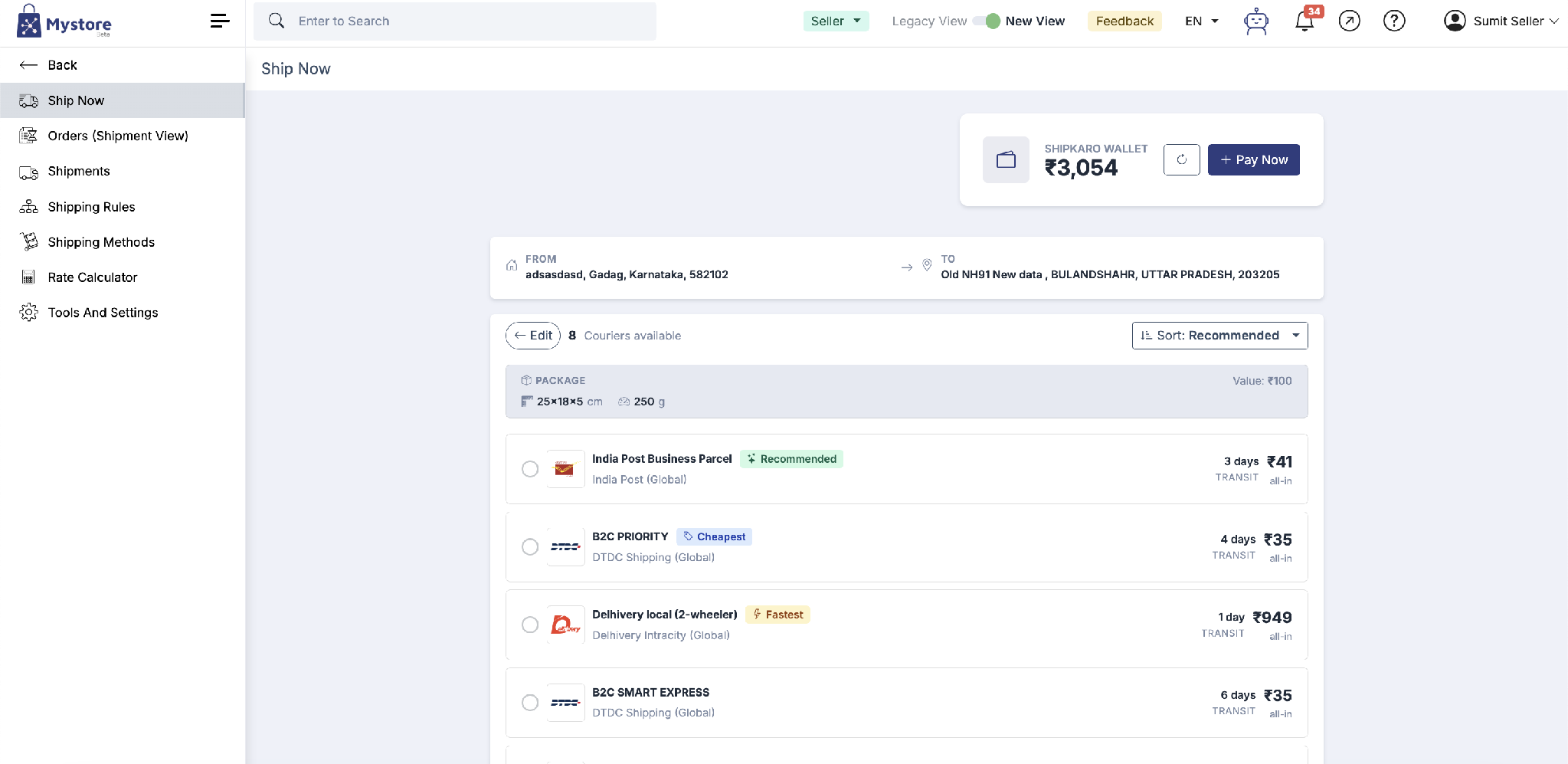This screenshot has height=764, width=1568.
Task: Click the Pay Now button
Action: (1253, 159)
